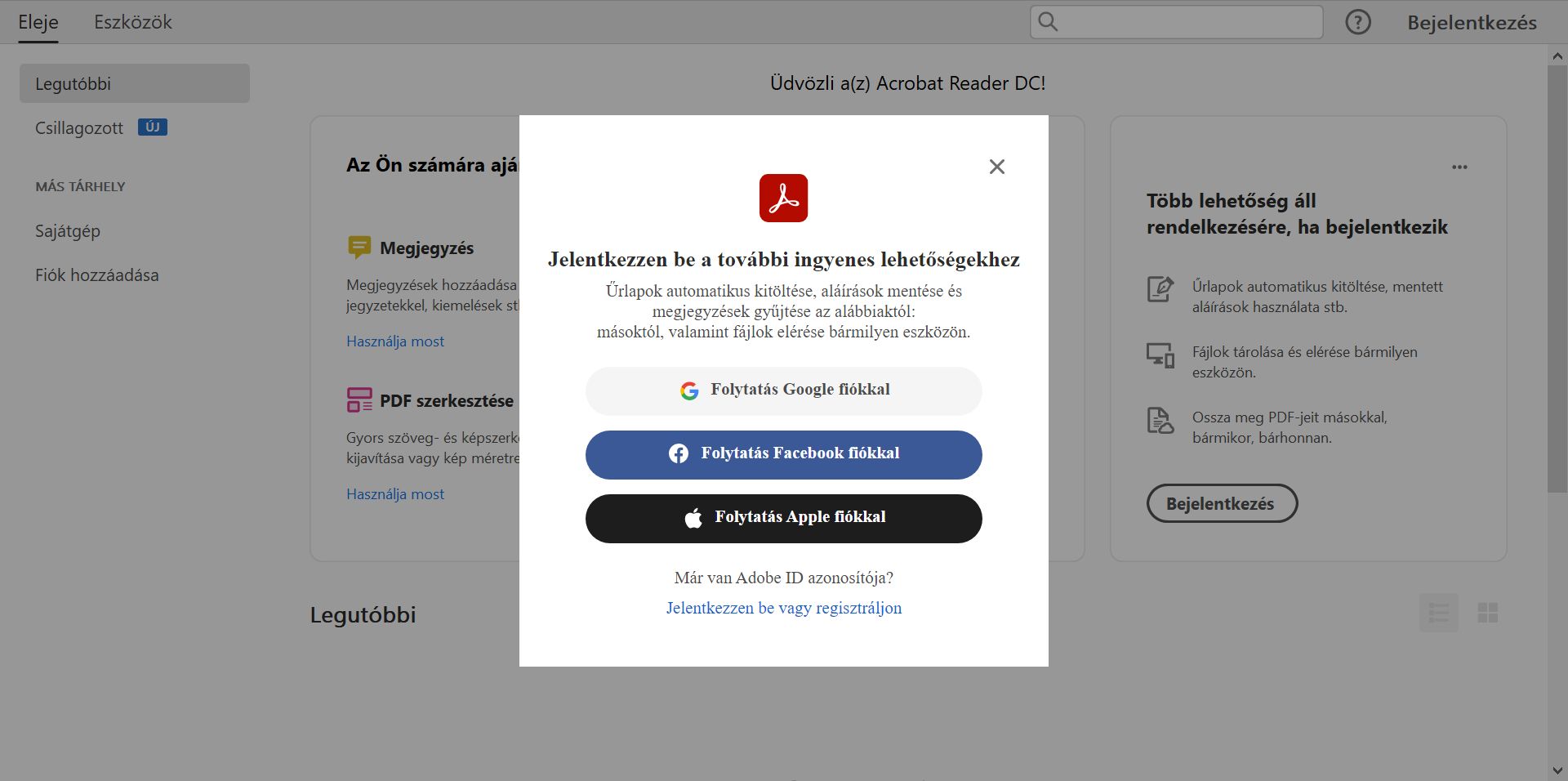Click inside the search input field
Viewport: 1568px width, 781px height.
(1184, 22)
